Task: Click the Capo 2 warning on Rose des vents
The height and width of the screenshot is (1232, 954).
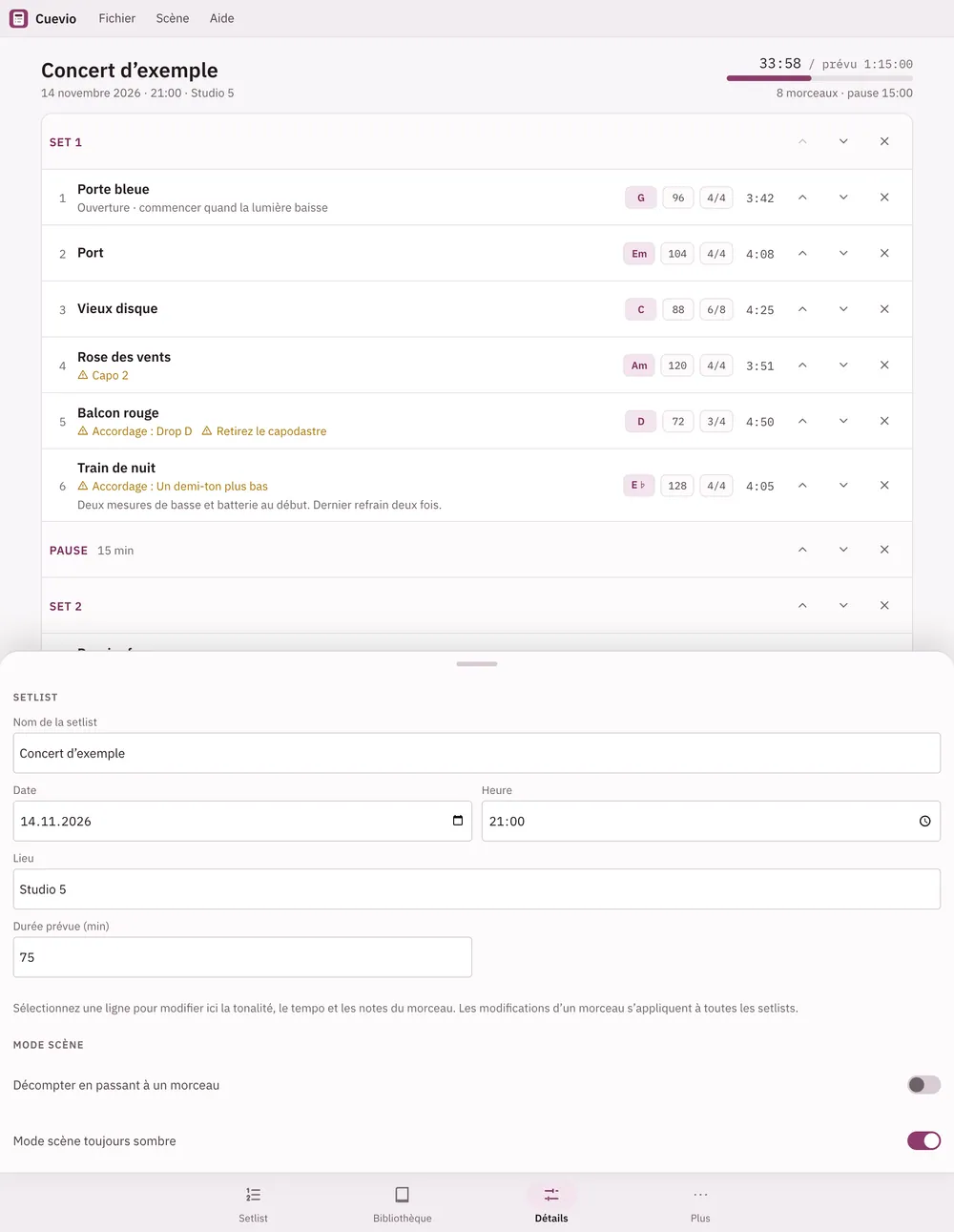Action: click(x=103, y=375)
